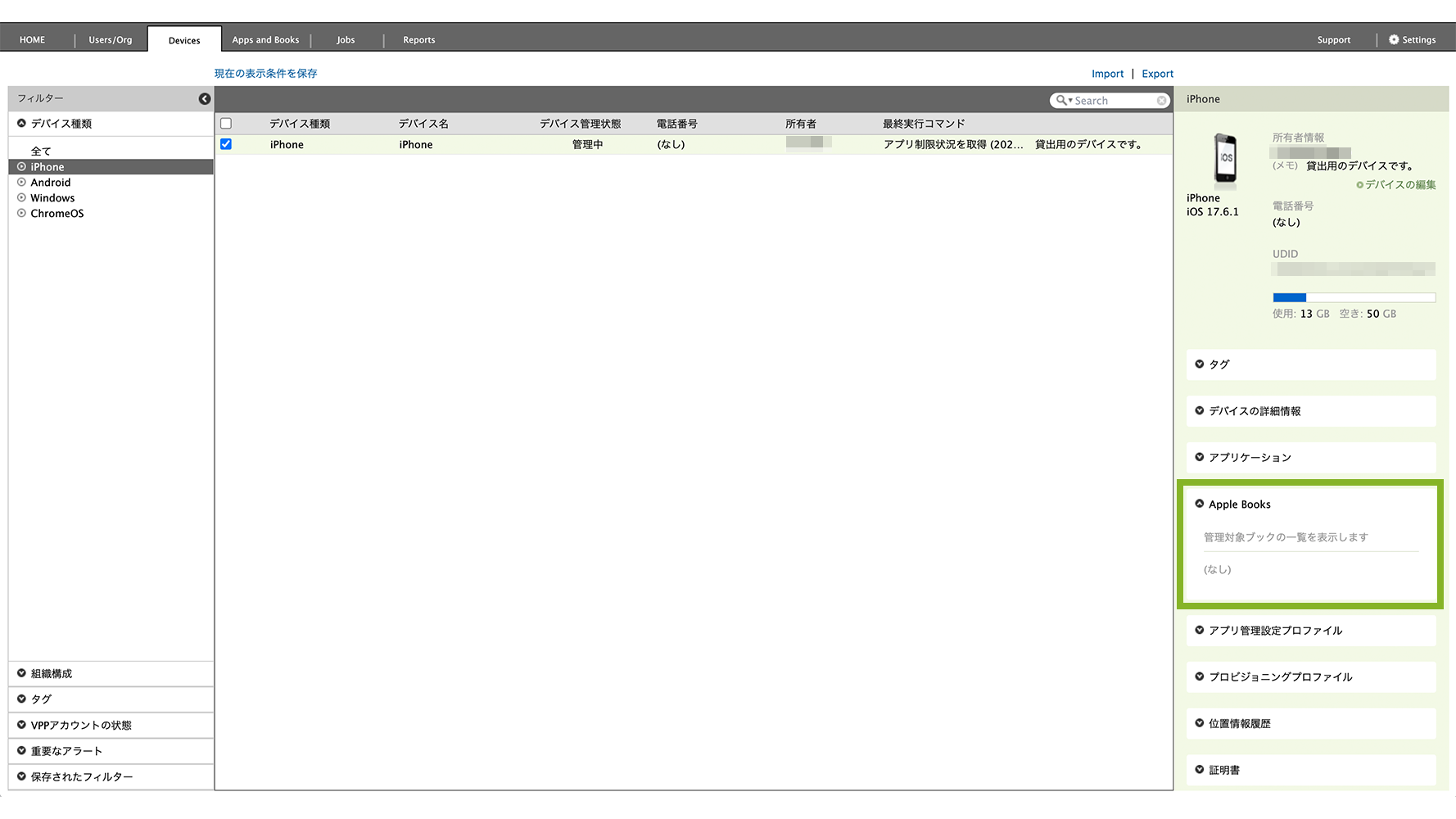Toggle the select-all devices checkbox

pyautogui.click(x=226, y=124)
